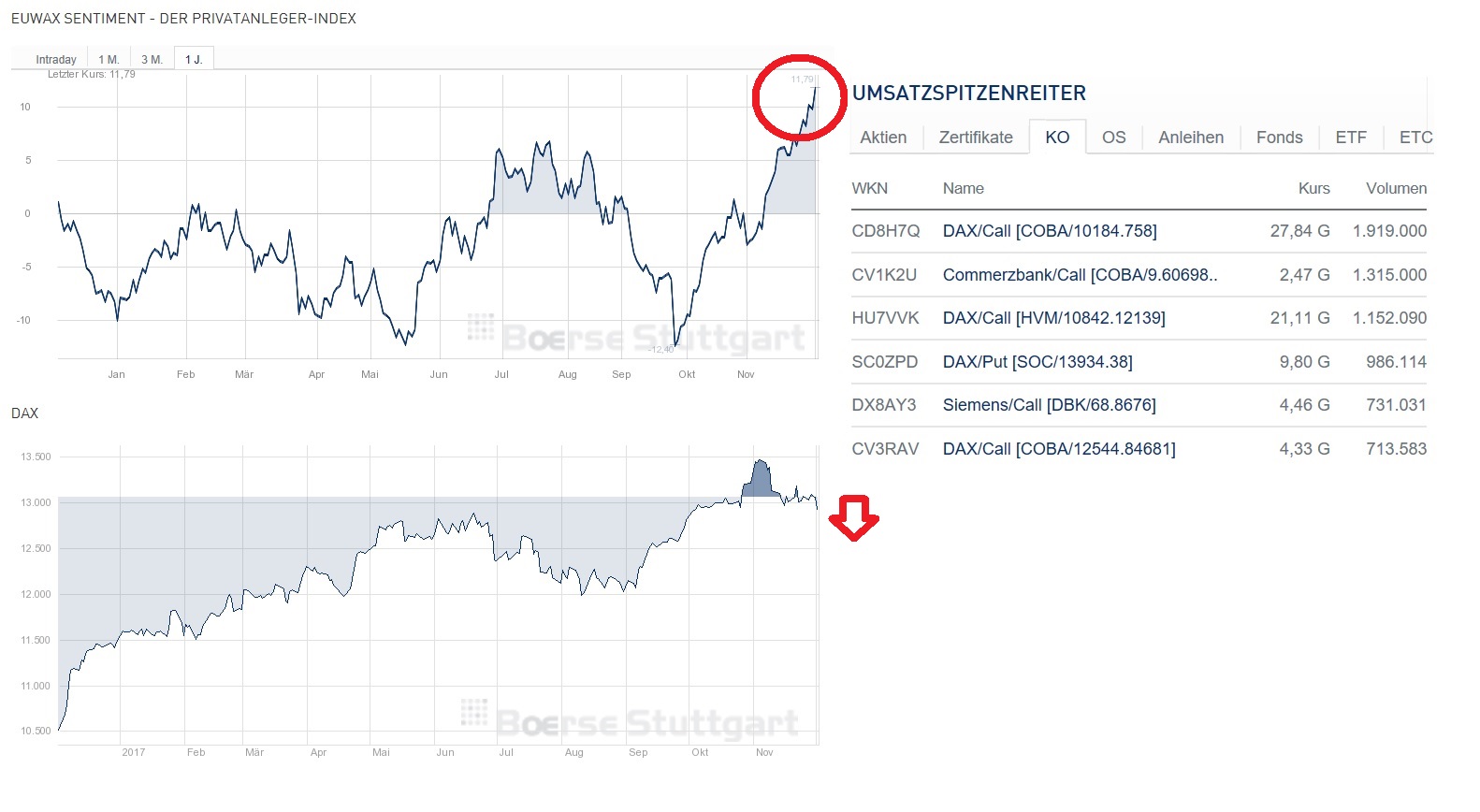Screen dimensions: 1480x812
Task: Open the DAX/Call COBA/10184.758 link
Action: [x=1050, y=231]
